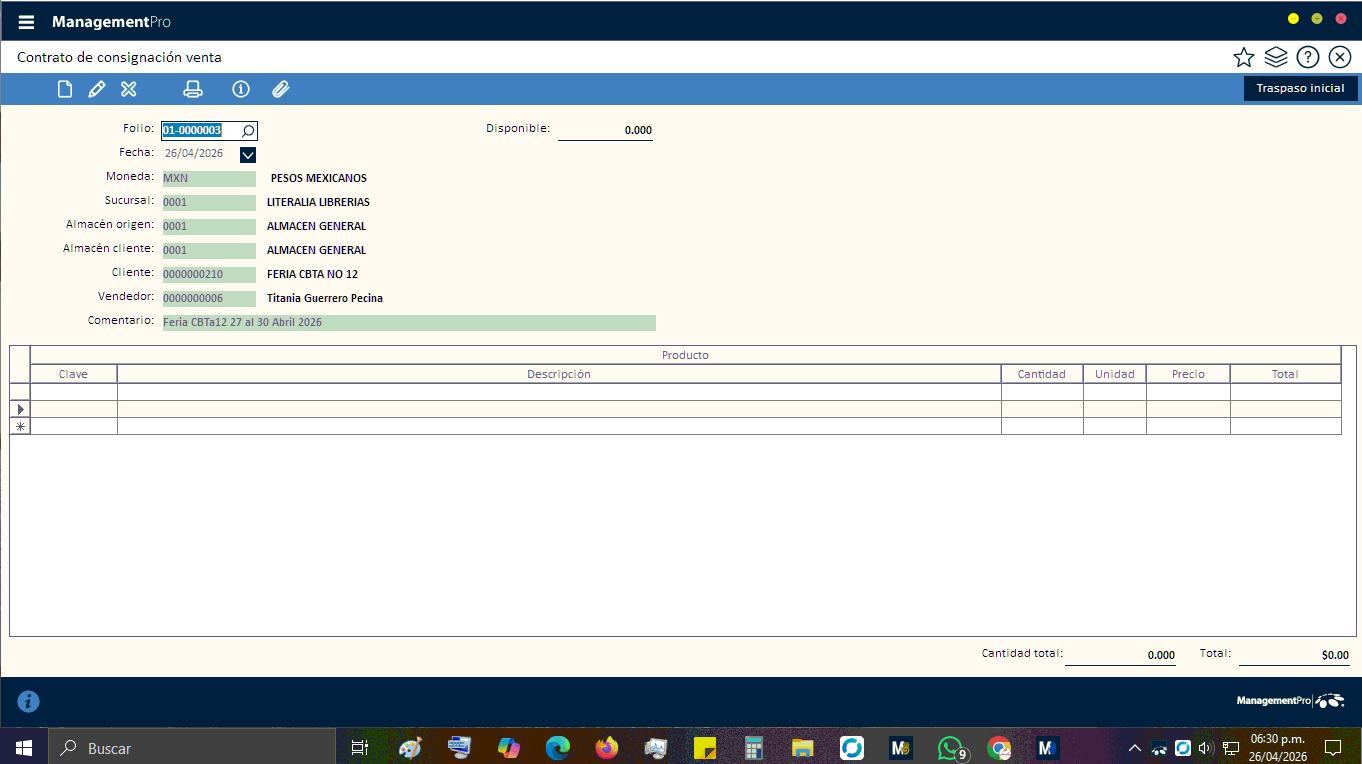The height and width of the screenshot is (764, 1362).
Task: Click the blue info icon in footer
Action: click(29, 701)
